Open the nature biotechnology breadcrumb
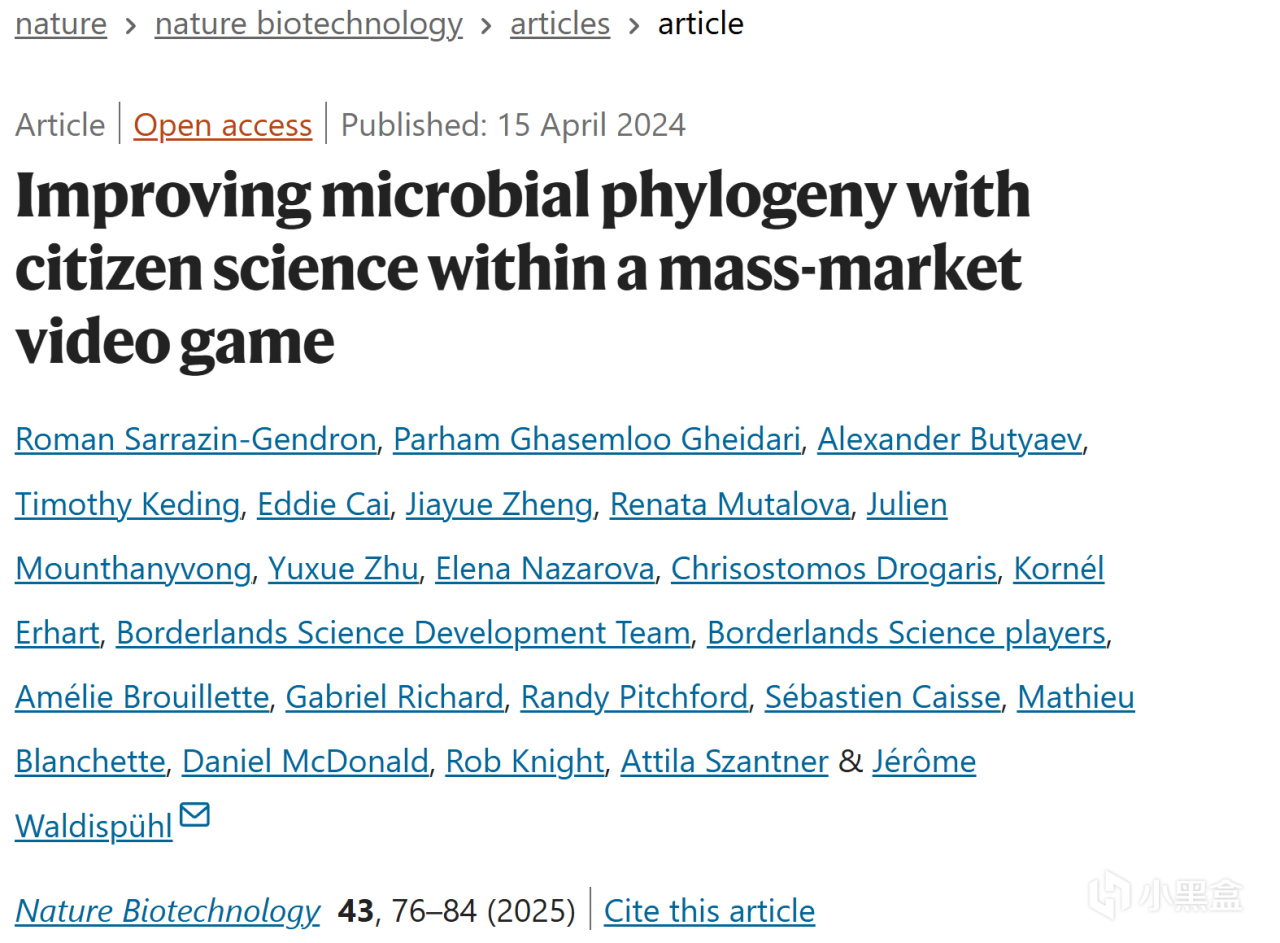This screenshot has width=1280, height=943. 308,24
